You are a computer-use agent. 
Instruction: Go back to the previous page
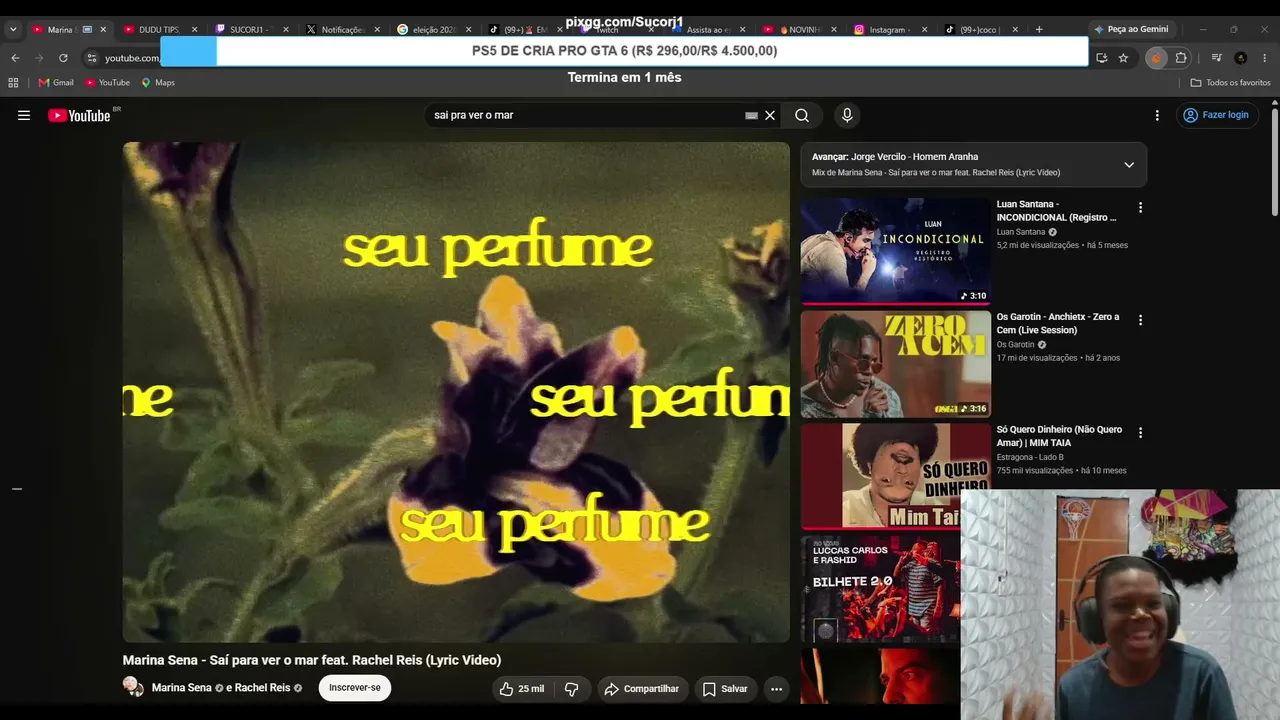[15, 58]
